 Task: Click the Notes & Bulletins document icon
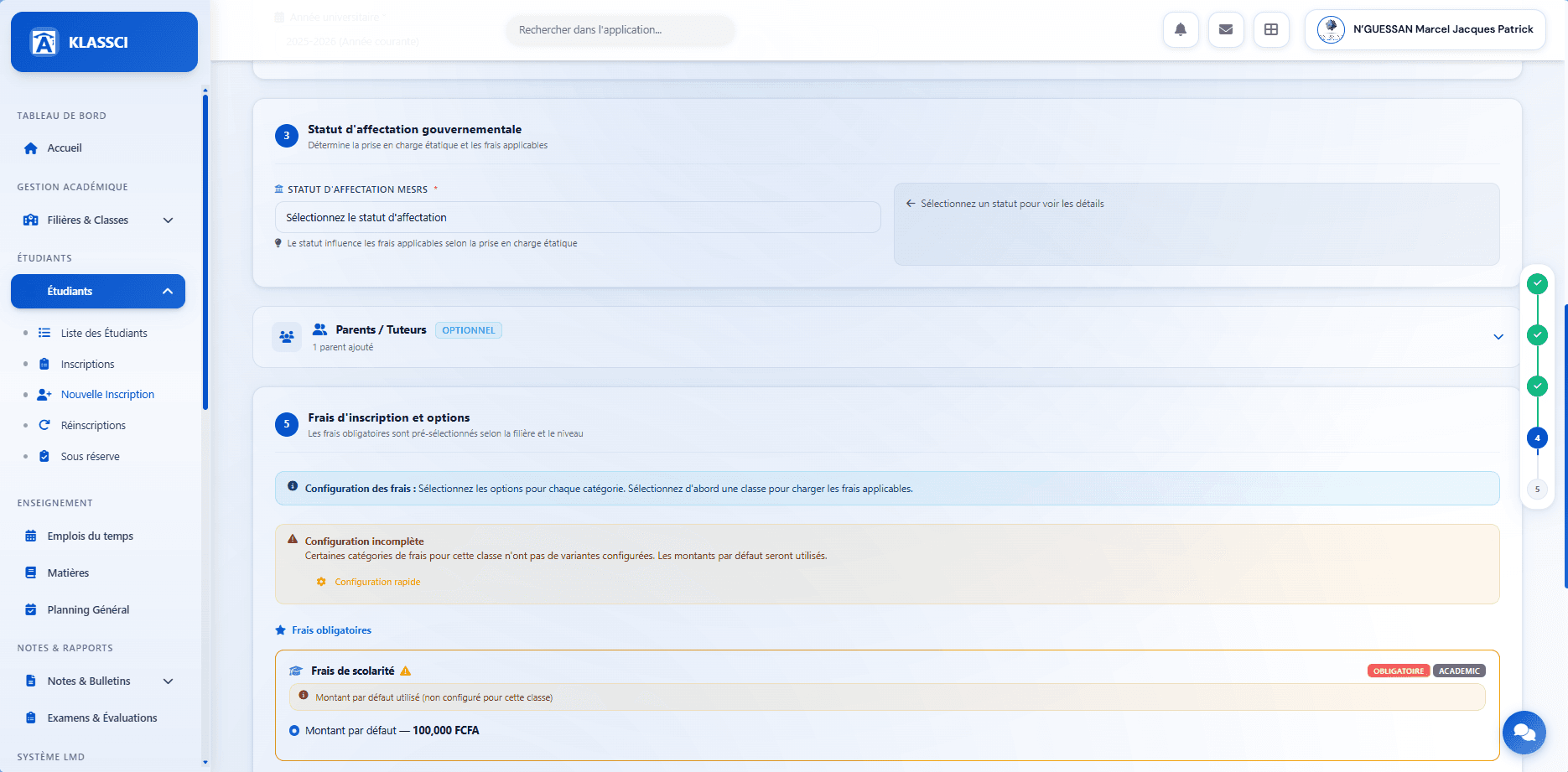coord(31,681)
